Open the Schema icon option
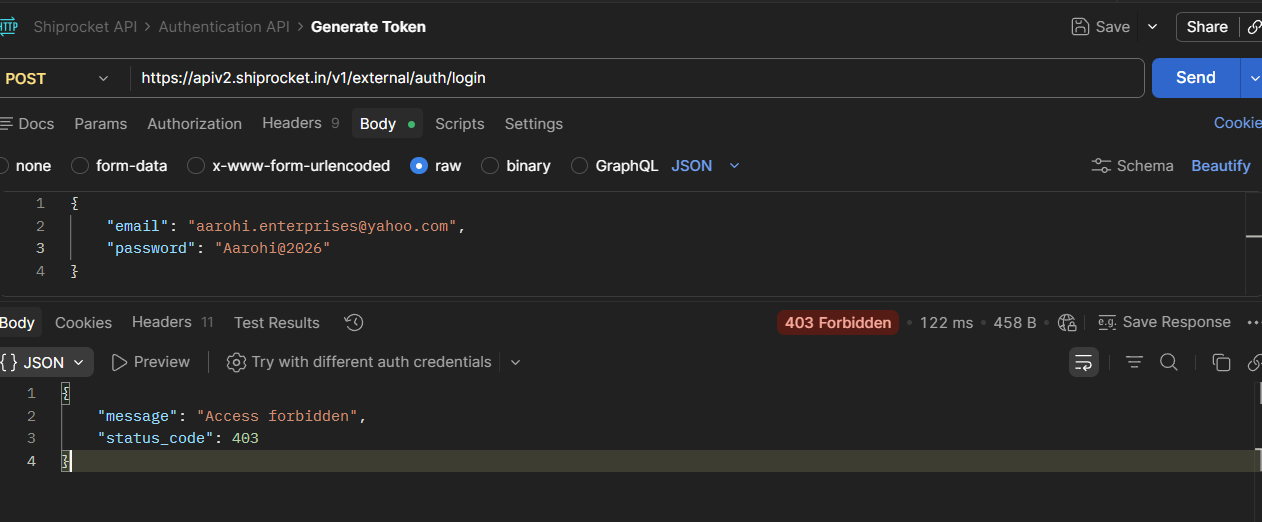Image resolution: width=1262 pixels, height=522 pixels. (1133, 166)
